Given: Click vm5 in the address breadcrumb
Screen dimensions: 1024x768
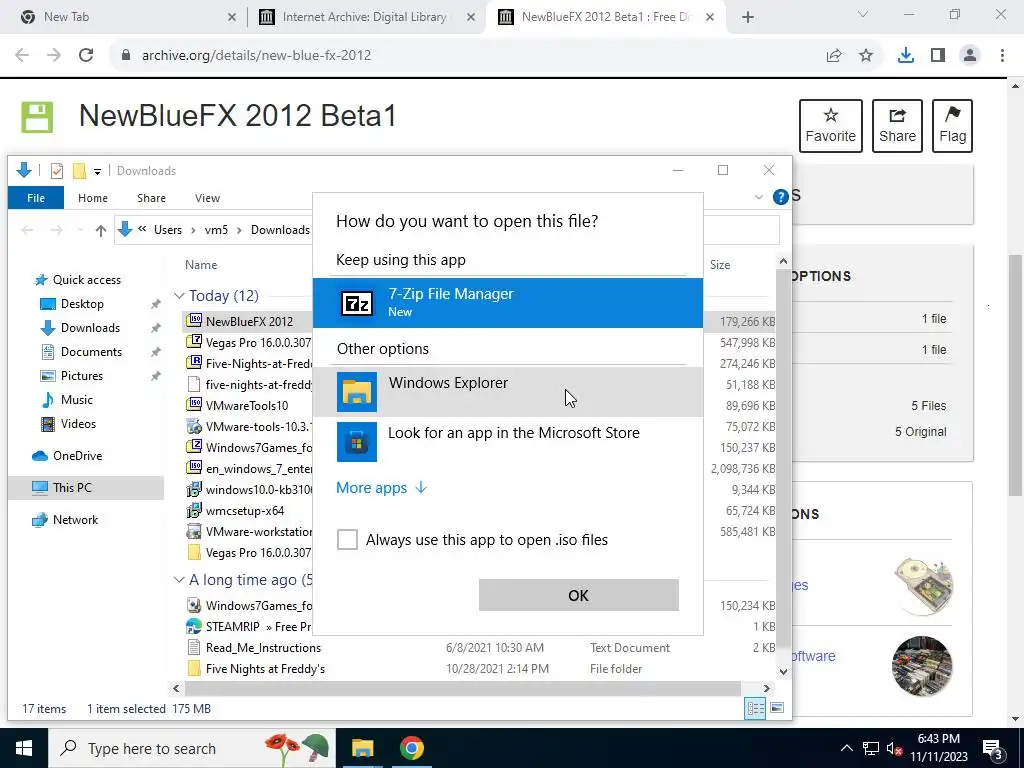Looking at the screenshot, I should (216, 230).
